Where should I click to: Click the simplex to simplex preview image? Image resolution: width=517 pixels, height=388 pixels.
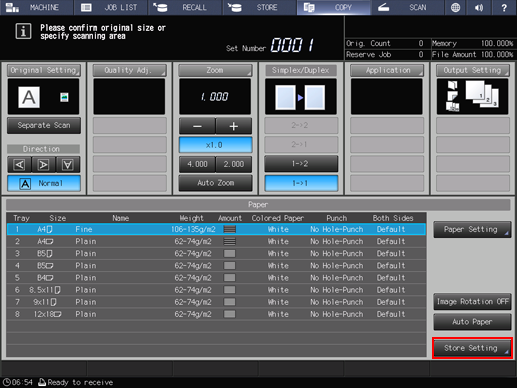click(x=301, y=97)
